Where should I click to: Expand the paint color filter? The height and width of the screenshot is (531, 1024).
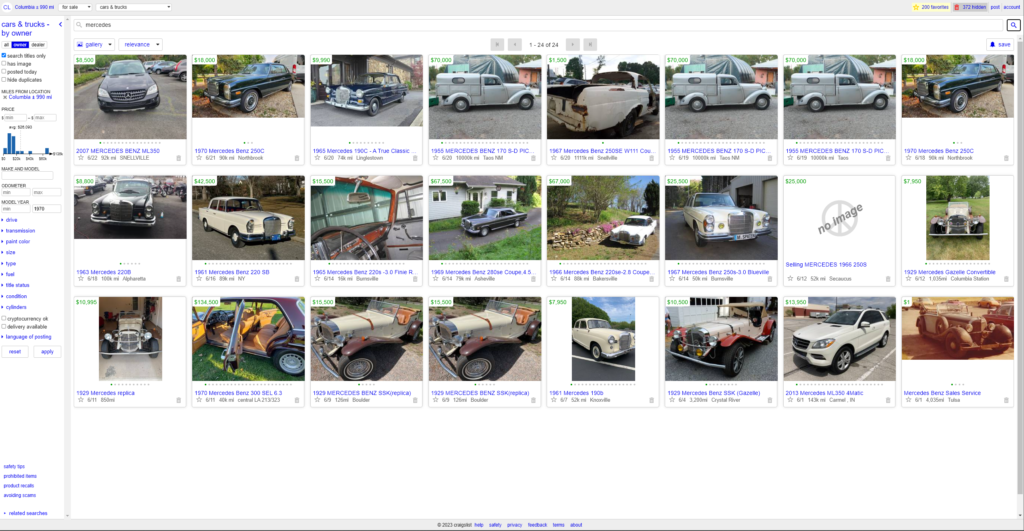(17, 242)
